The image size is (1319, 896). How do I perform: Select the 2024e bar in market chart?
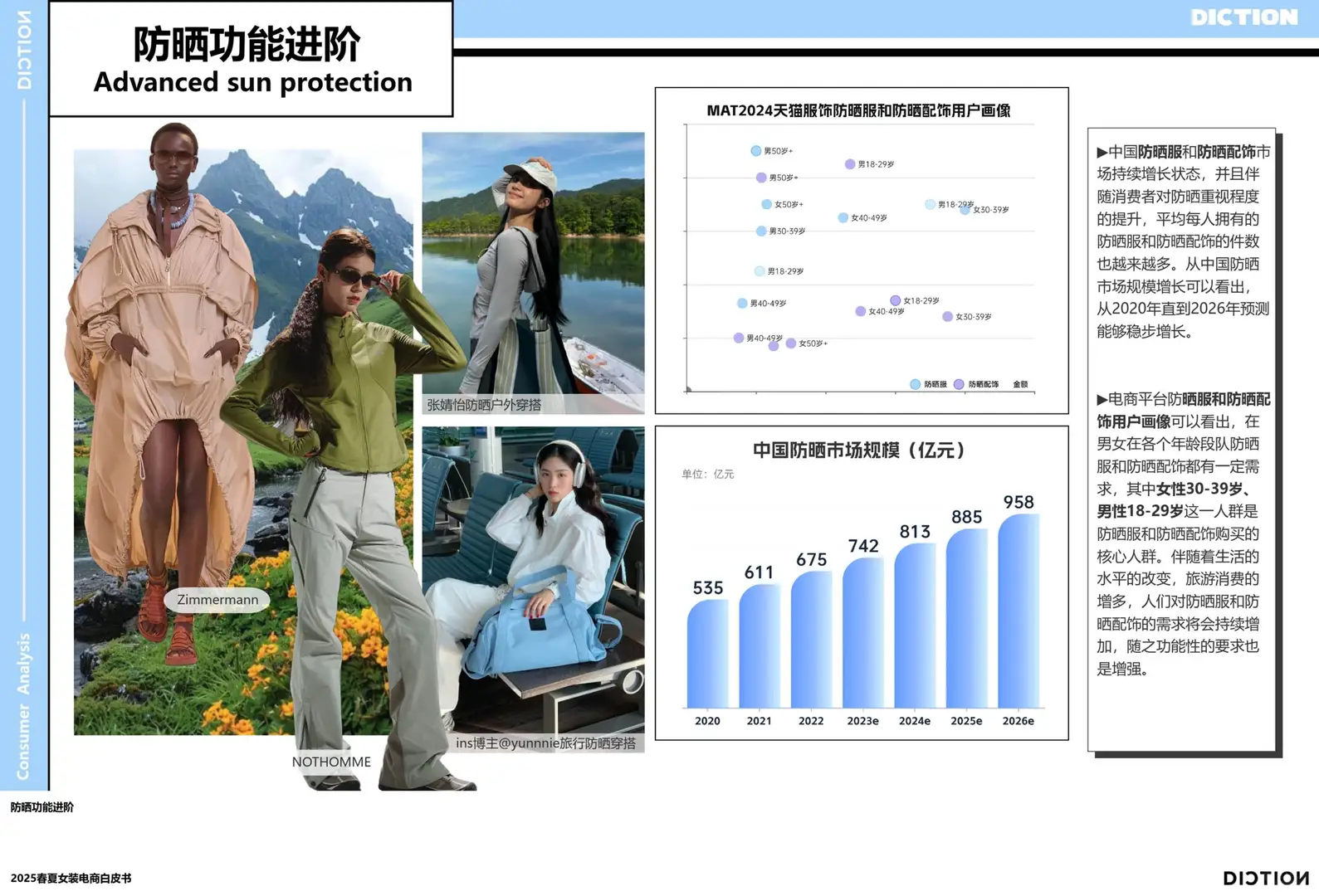point(915,625)
